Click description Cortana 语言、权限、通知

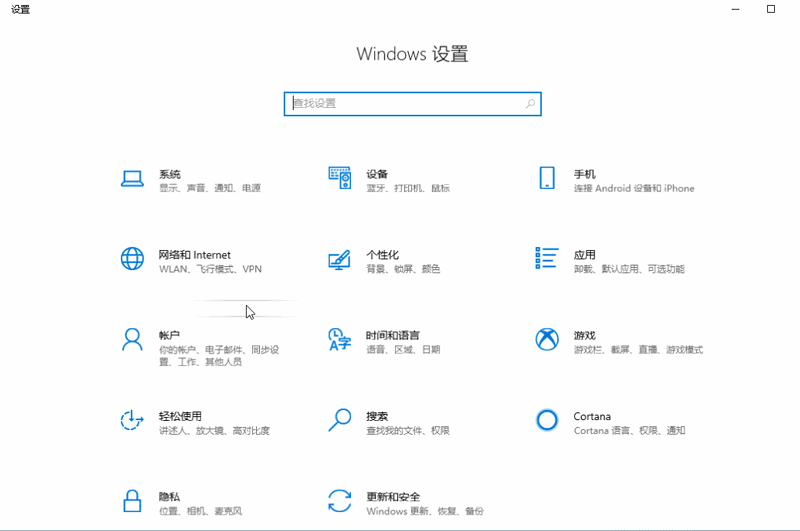click(x=630, y=431)
